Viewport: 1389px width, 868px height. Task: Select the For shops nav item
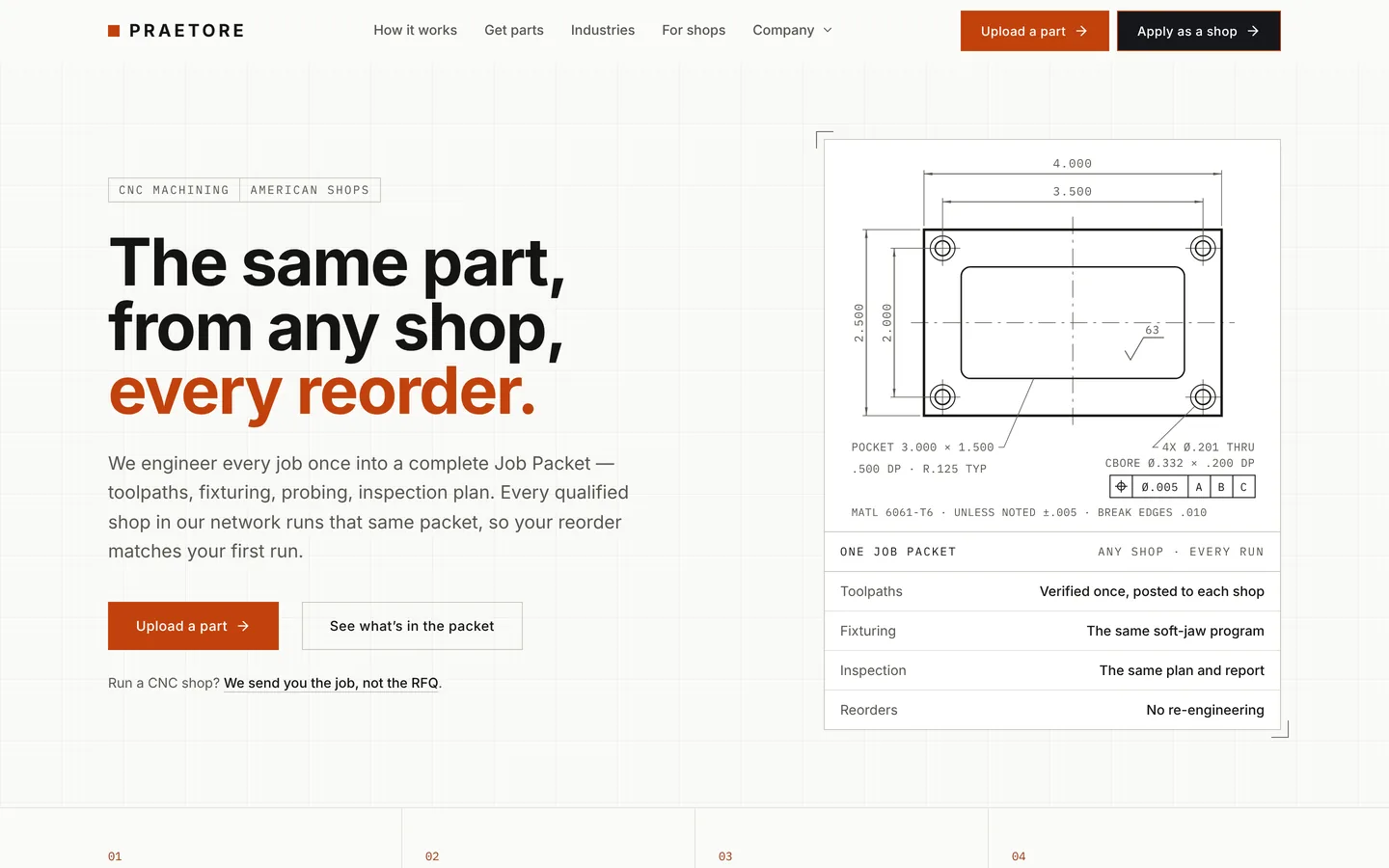point(694,30)
